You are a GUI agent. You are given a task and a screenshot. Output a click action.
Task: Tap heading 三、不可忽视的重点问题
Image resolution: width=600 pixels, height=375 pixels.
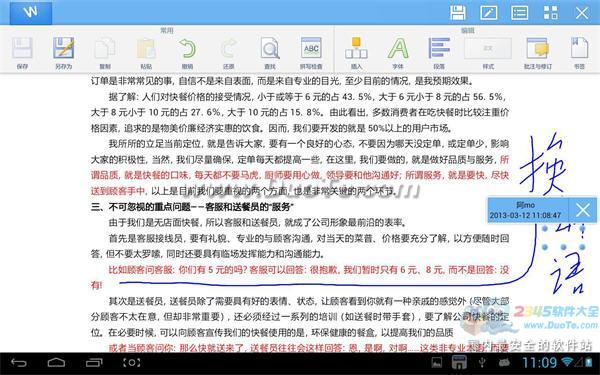click(192, 207)
